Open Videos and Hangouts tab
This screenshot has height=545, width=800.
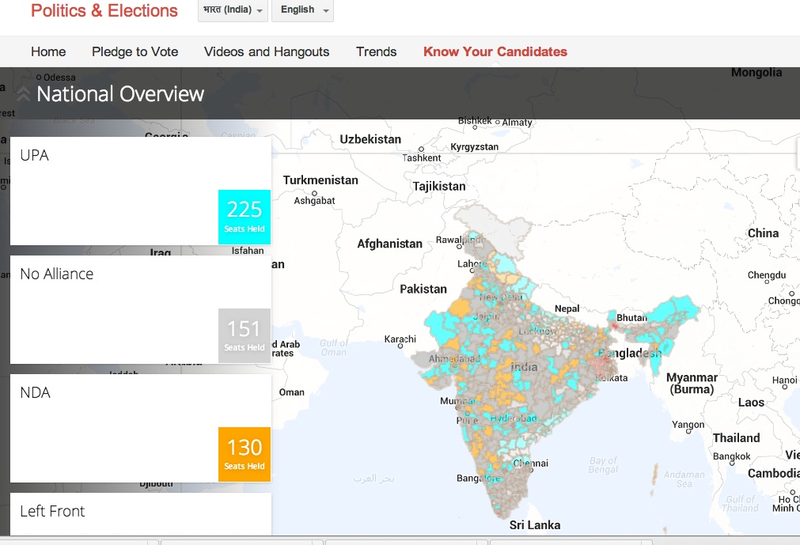267,52
